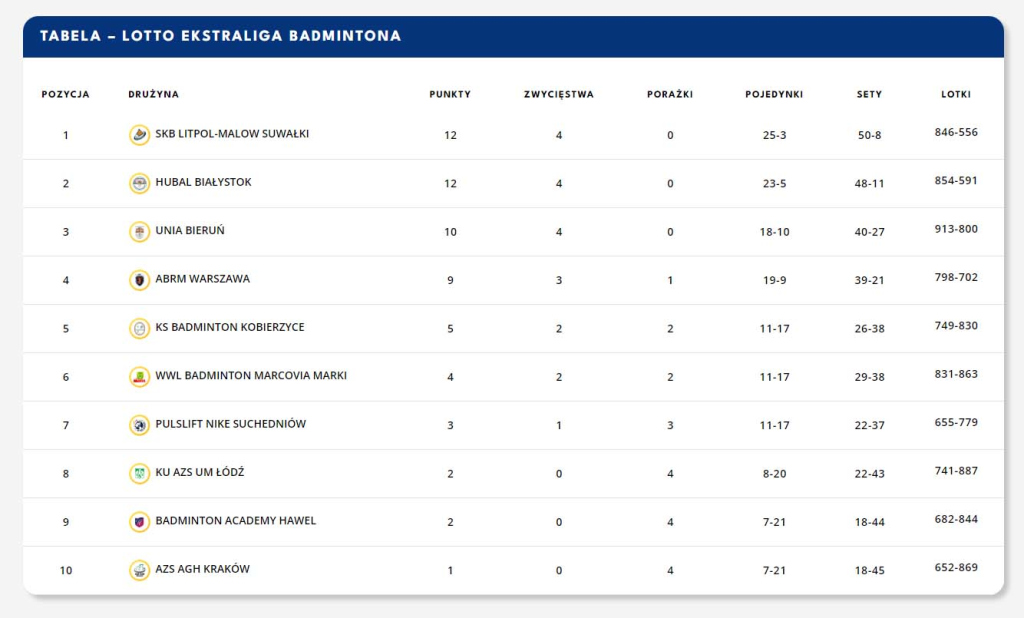Click the Zwycięstwa column header
The image size is (1024, 618).
click(x=558, y=95)
